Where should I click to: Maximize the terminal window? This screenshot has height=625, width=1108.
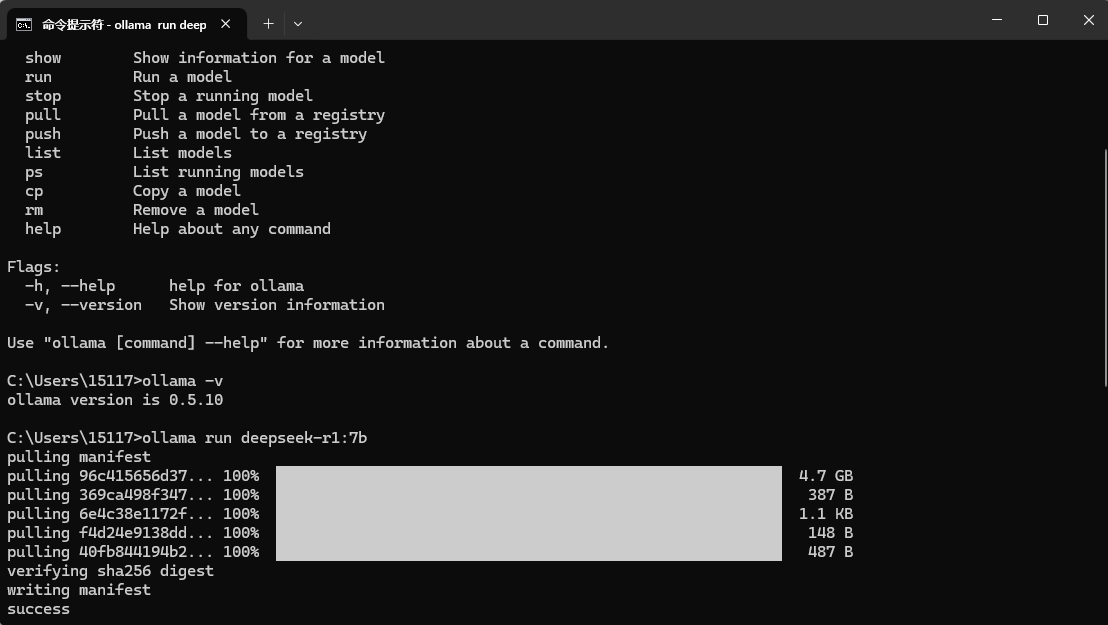coord(1042,20)
